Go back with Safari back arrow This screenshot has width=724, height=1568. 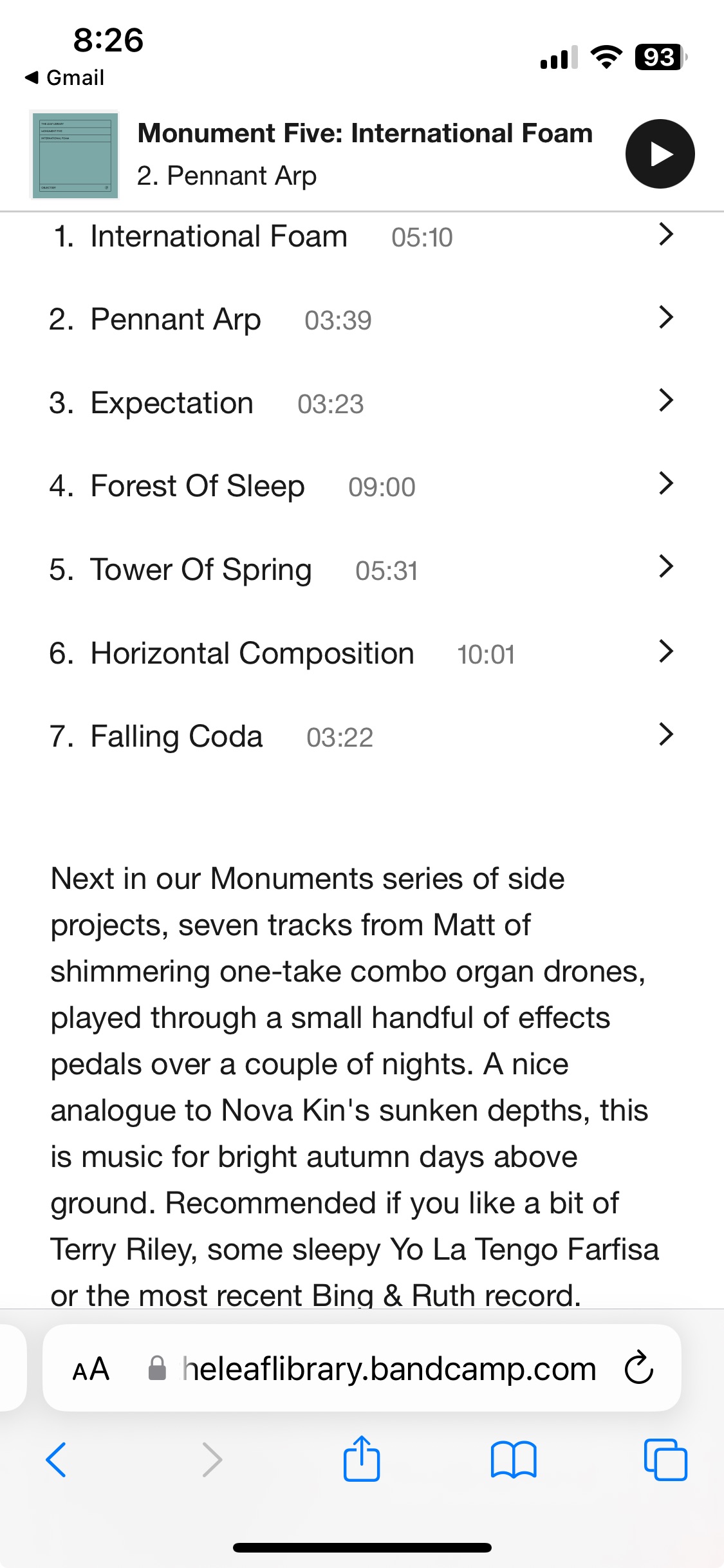57,1459
